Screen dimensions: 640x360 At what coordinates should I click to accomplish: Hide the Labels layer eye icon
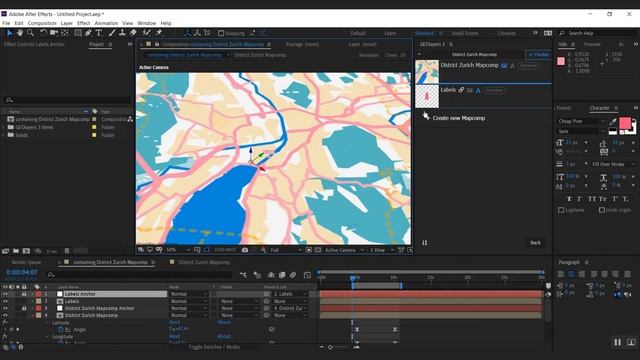pyautogui.click(x=5, y=301)
